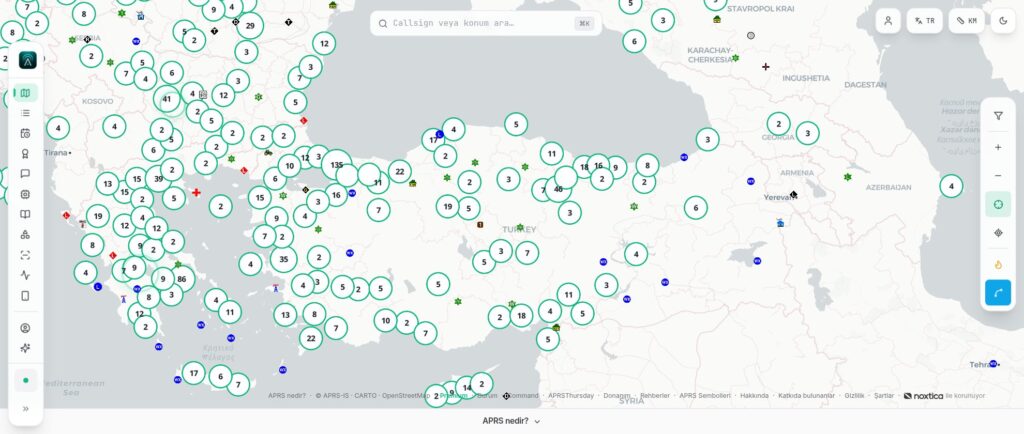
Task: Zoom out with the minus button
Action: 998,176
